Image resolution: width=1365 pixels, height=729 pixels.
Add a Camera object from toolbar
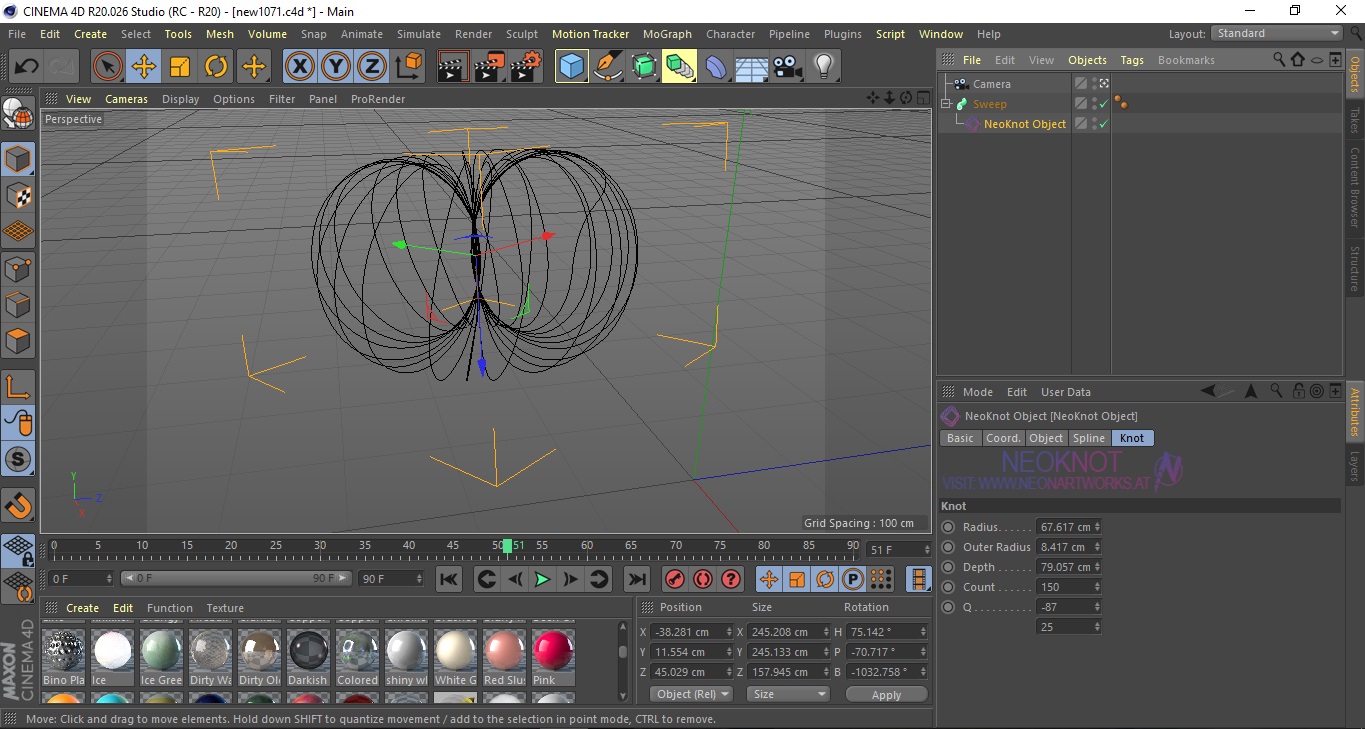(788, 67)
